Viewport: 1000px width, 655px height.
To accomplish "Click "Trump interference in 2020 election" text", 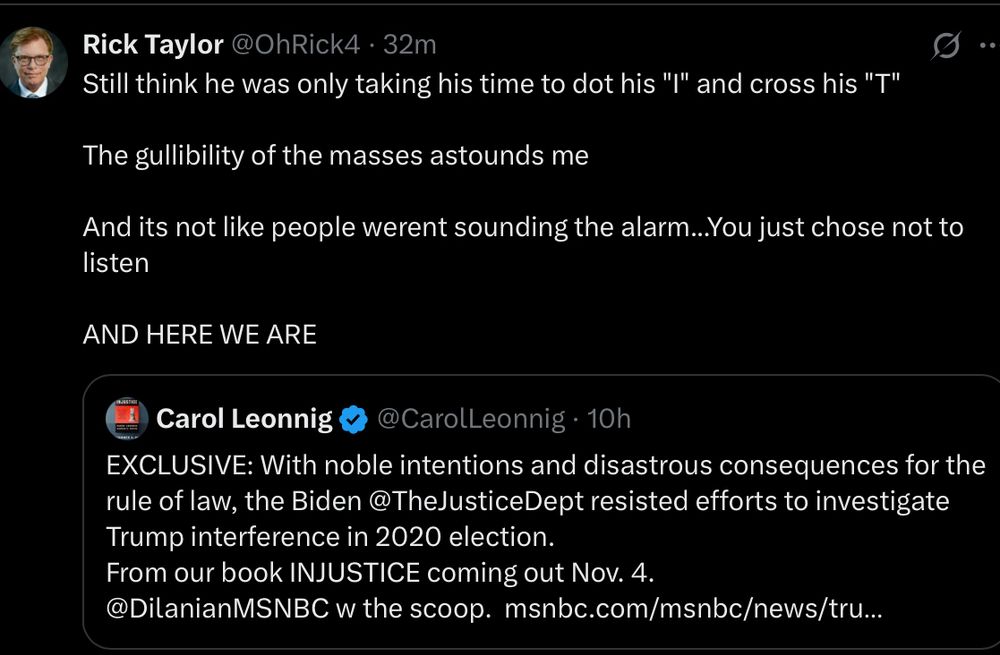I will [329, 537].
